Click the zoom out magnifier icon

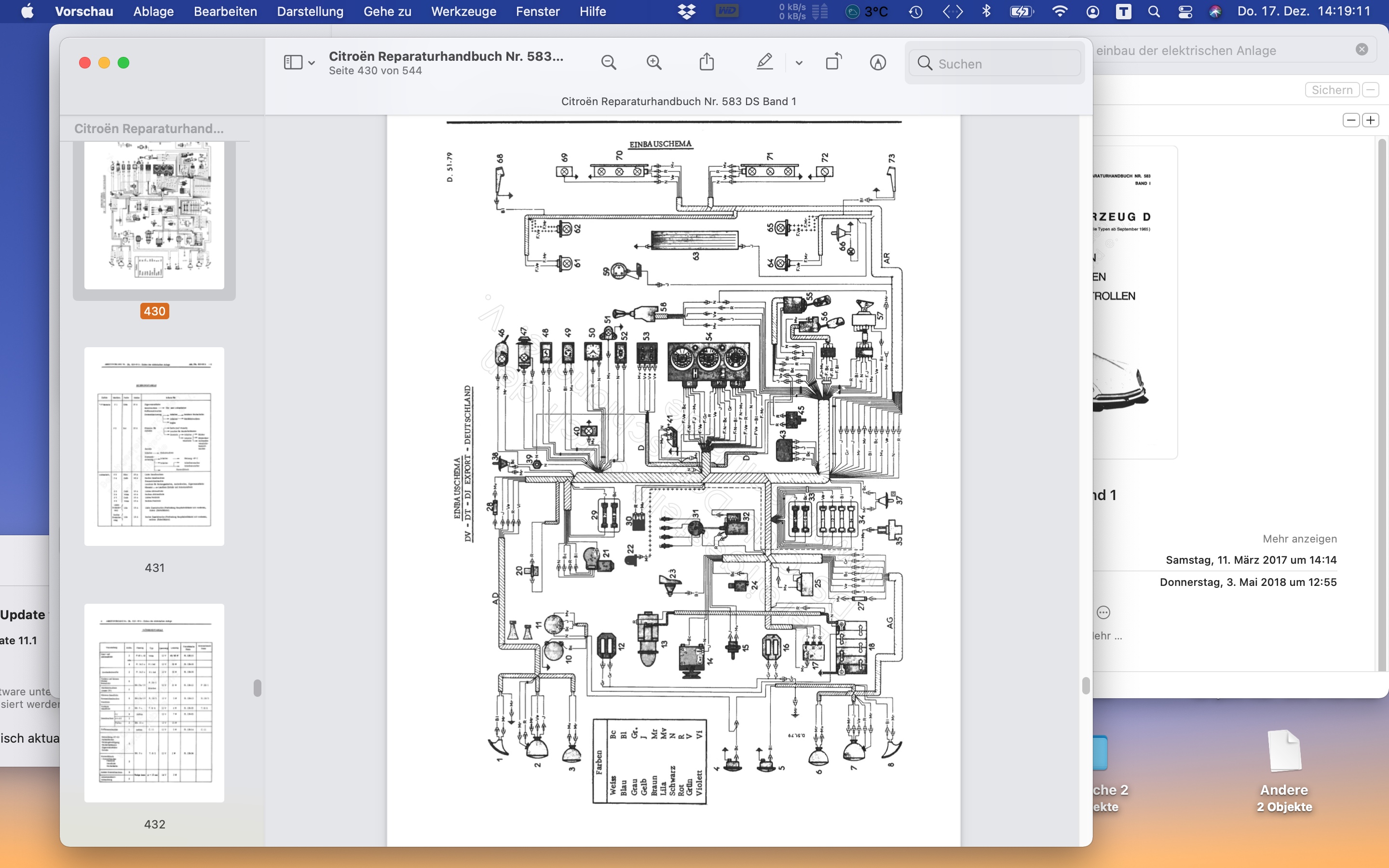click(608, 62)
